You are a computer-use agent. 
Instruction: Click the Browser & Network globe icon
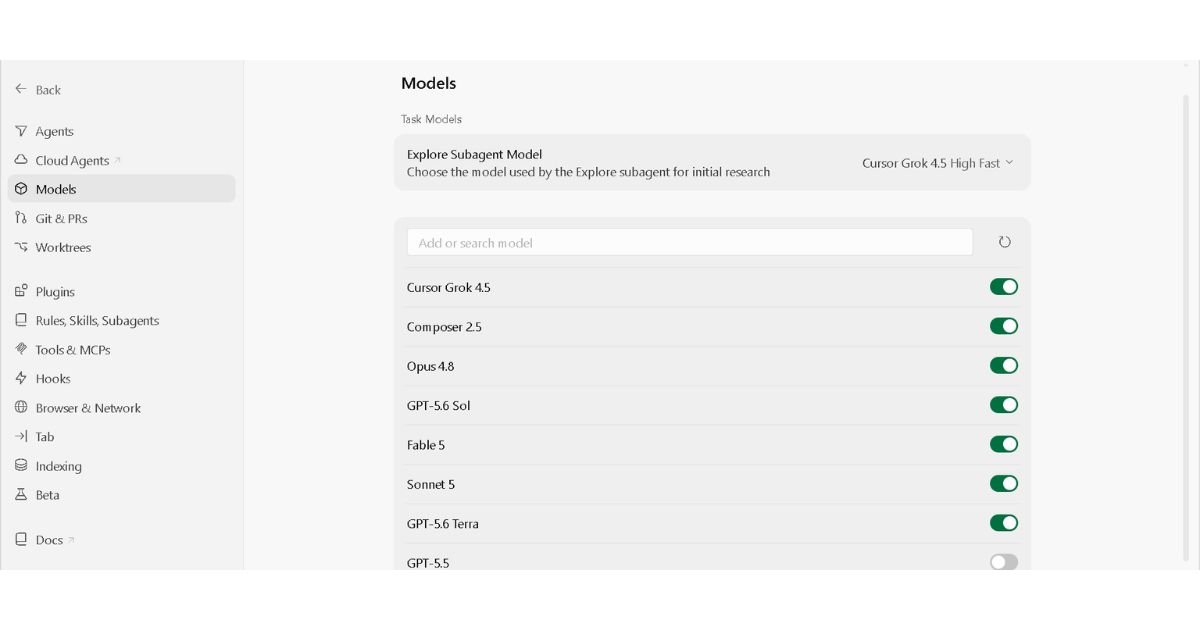pos(21,407)
